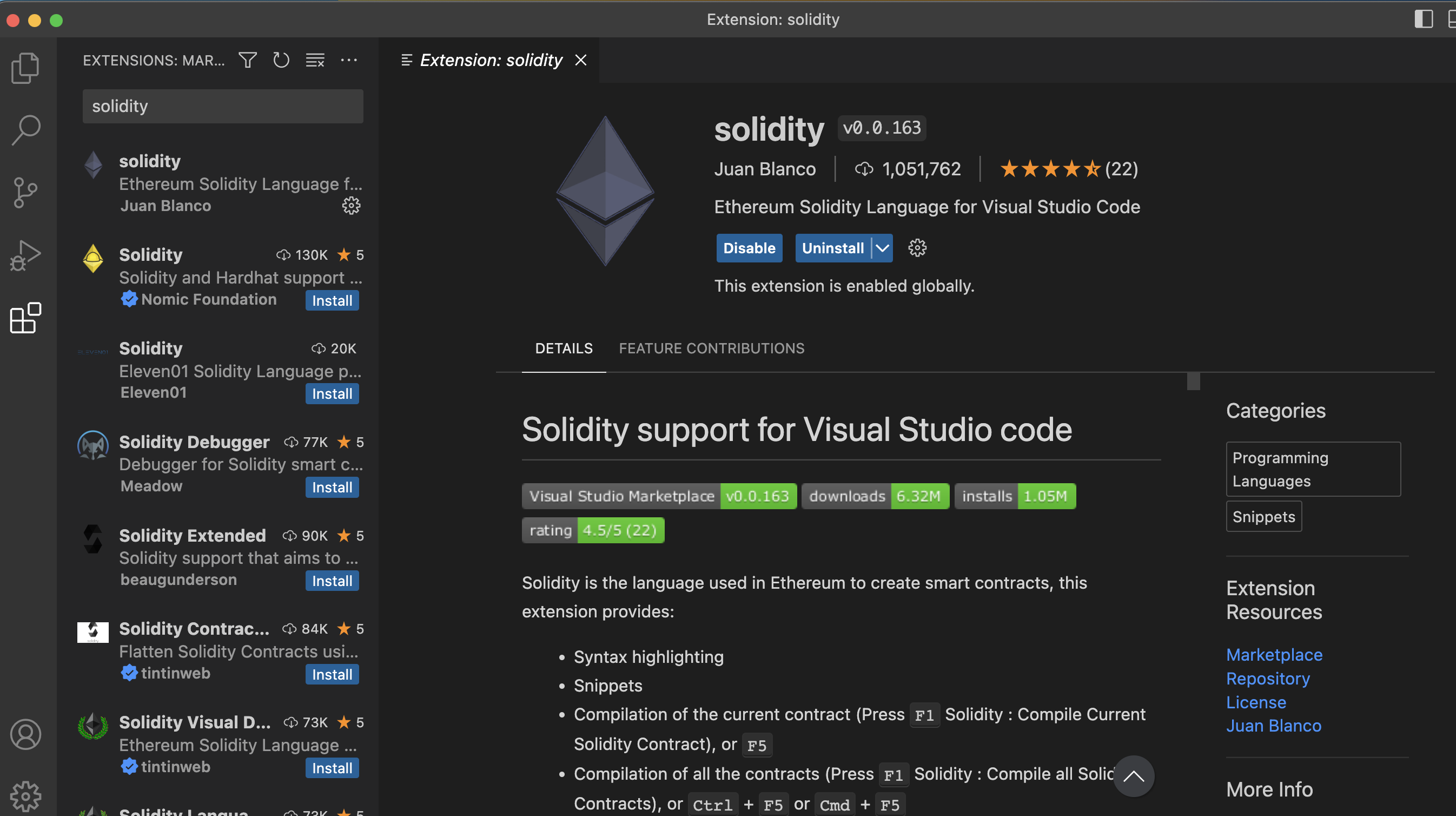This screenshot has height=816, width=1456.
Task: Open manage gear for solidity list item
Action: (x=351, y=206)
